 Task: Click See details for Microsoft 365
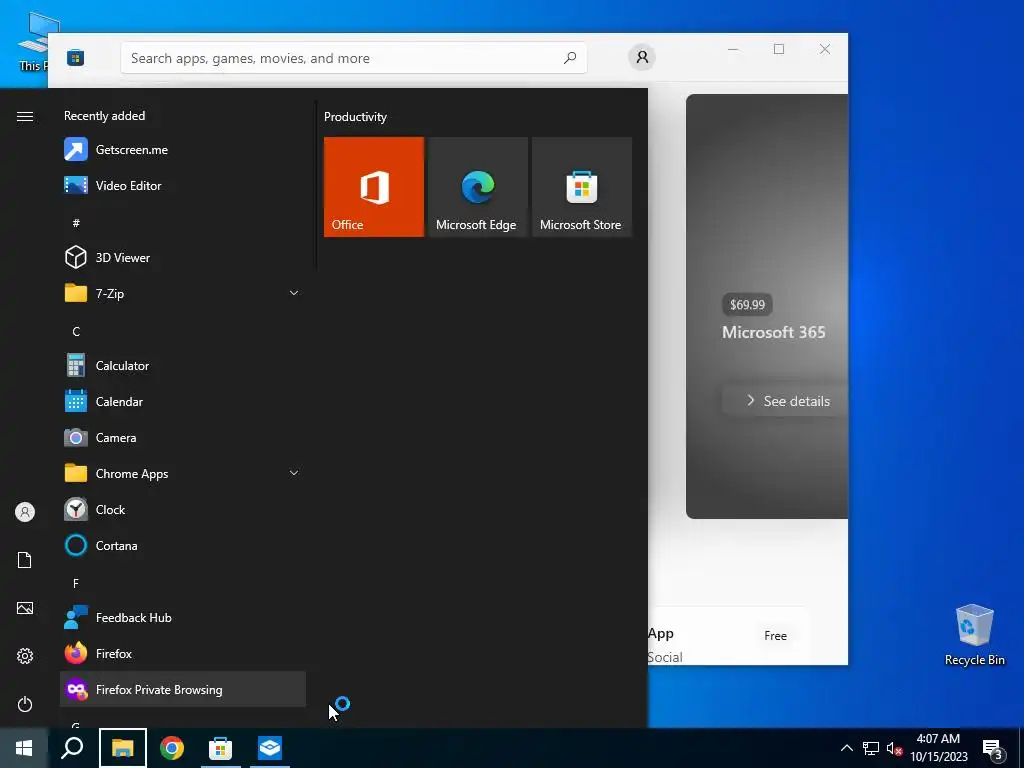coord(786,401)
